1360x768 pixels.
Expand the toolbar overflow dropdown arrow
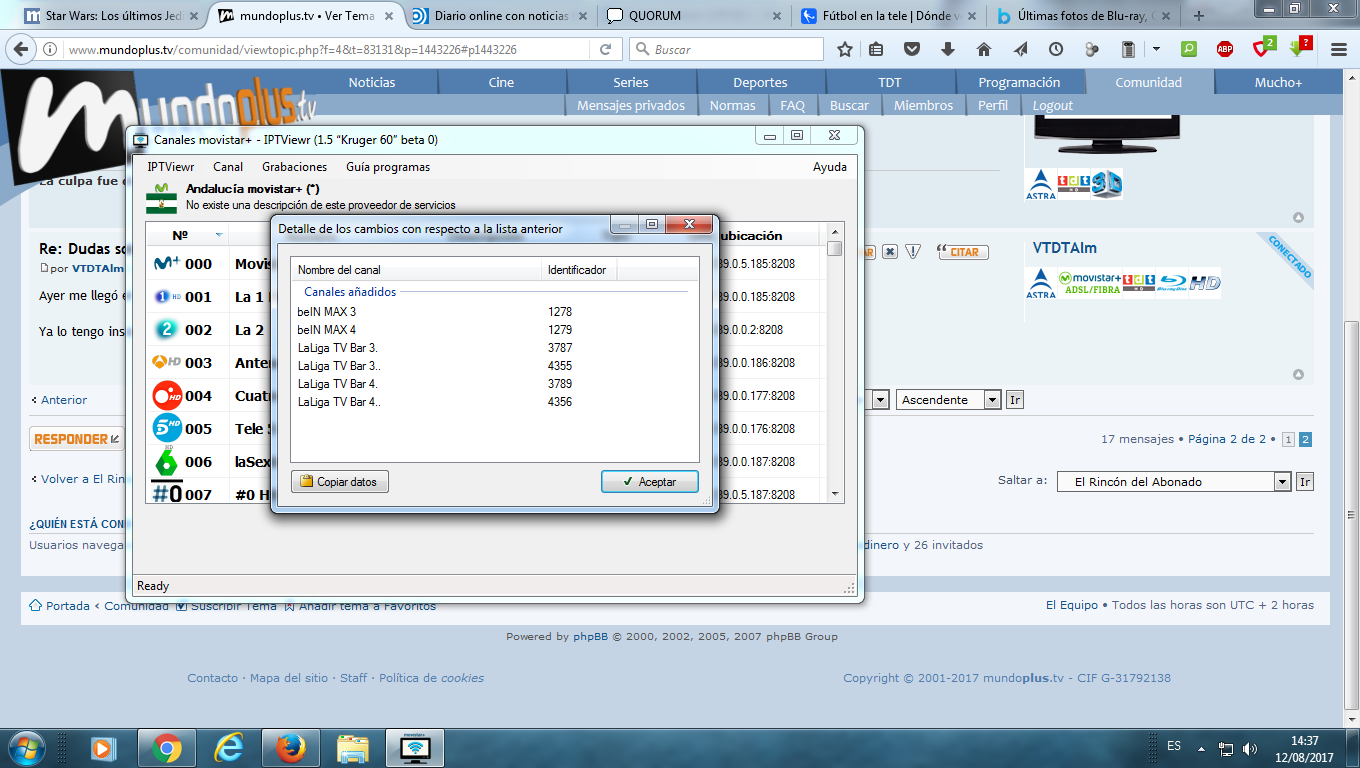pyautogui.click(x=1156, y=49)
